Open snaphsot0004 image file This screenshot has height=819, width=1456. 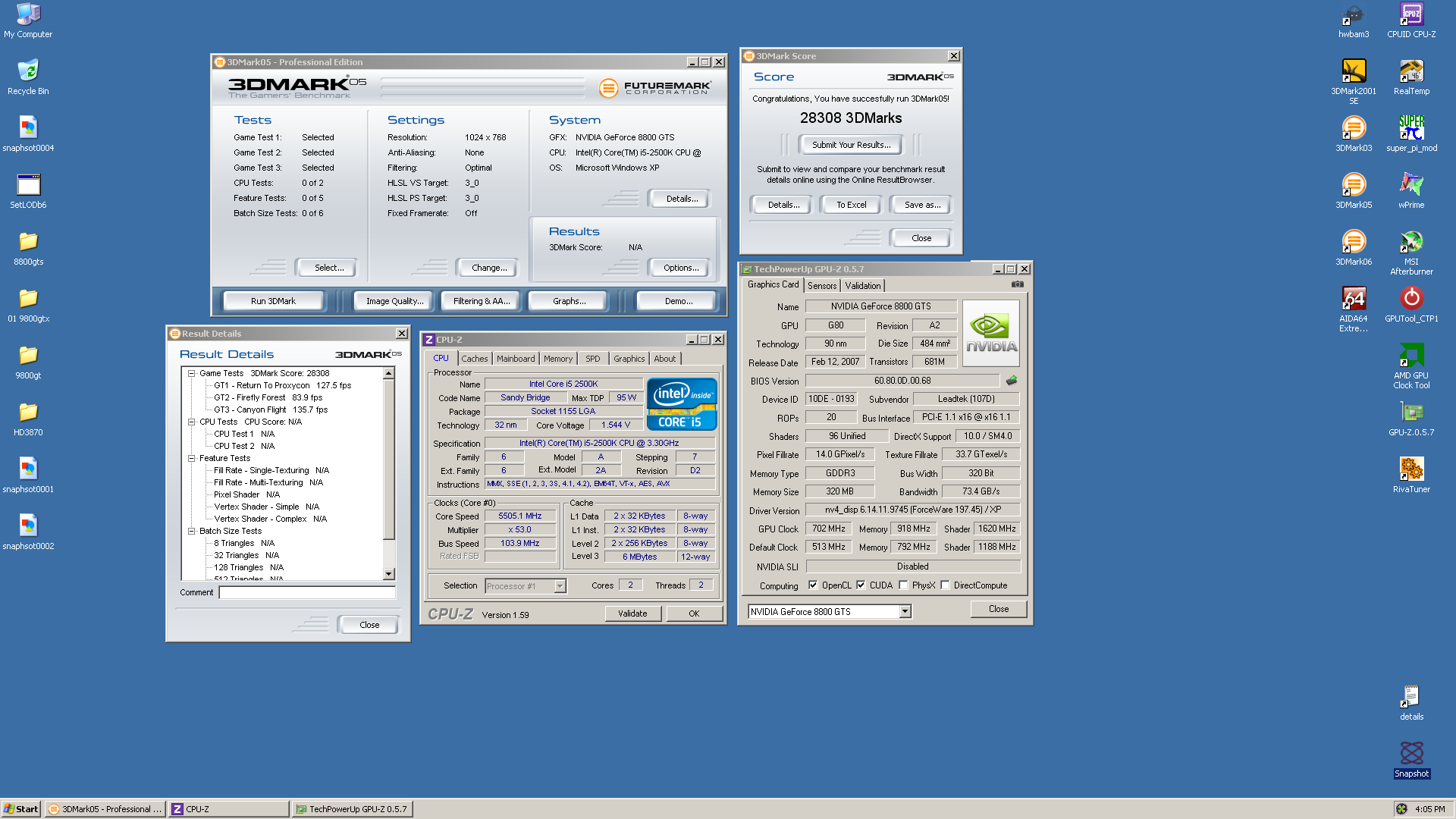[28, 134]
